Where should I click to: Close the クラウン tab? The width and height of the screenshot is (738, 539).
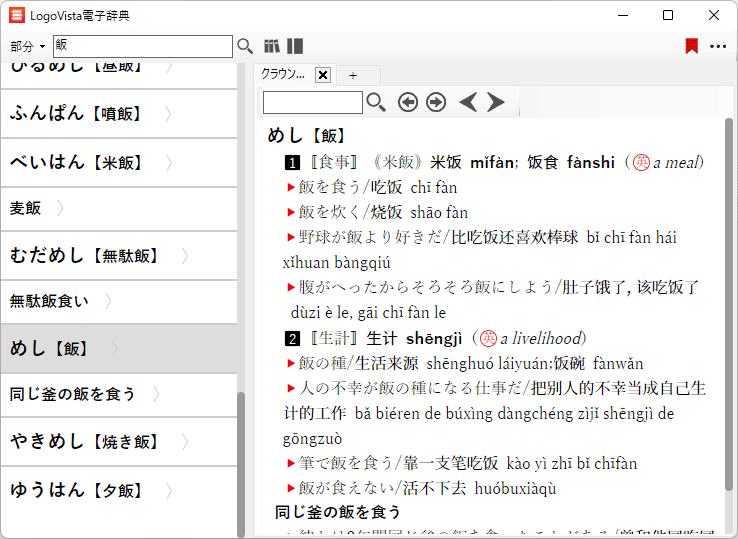tap(323, 75)
